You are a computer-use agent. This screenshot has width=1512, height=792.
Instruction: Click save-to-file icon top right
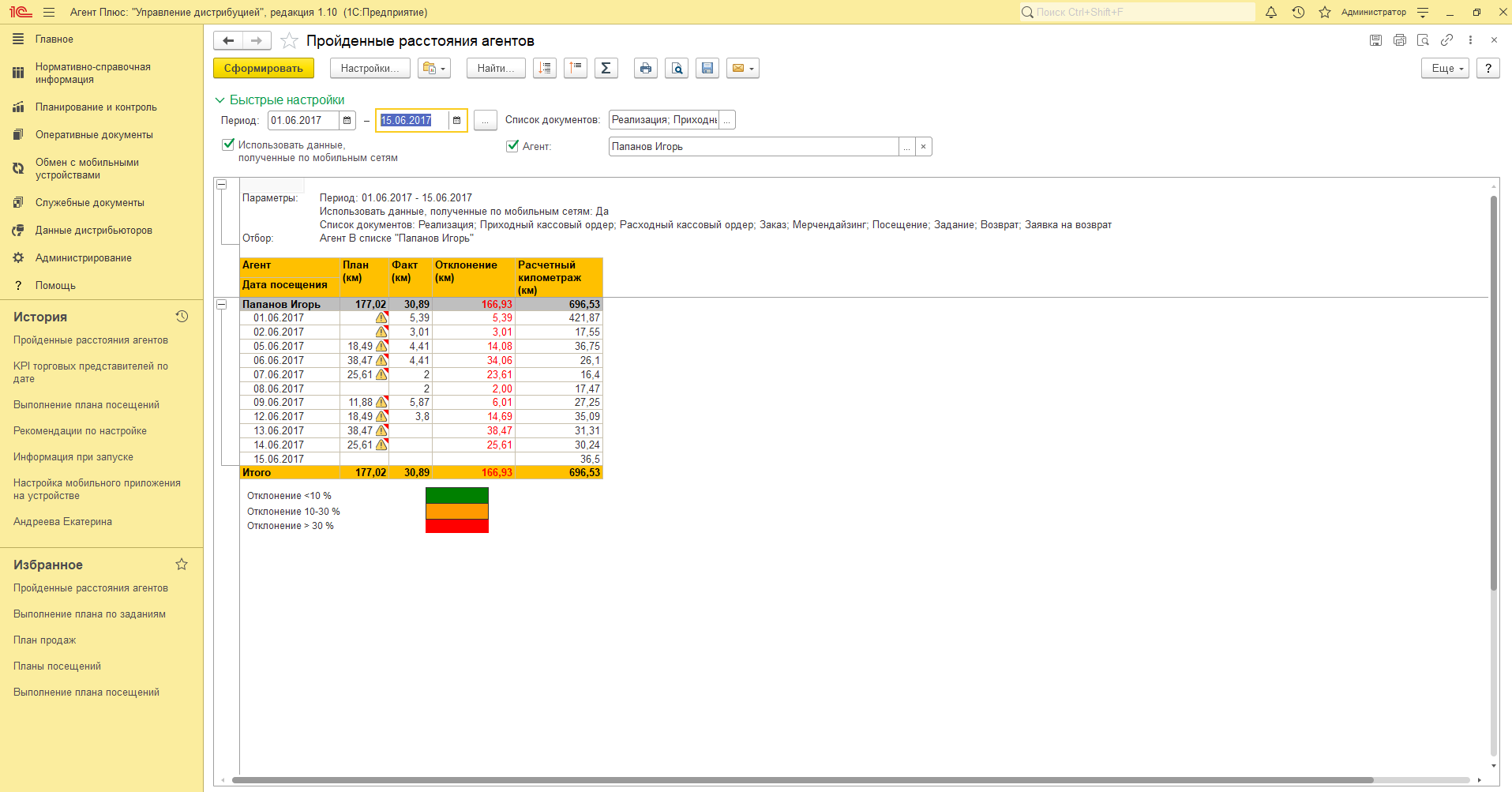(x=1375, y=40)
